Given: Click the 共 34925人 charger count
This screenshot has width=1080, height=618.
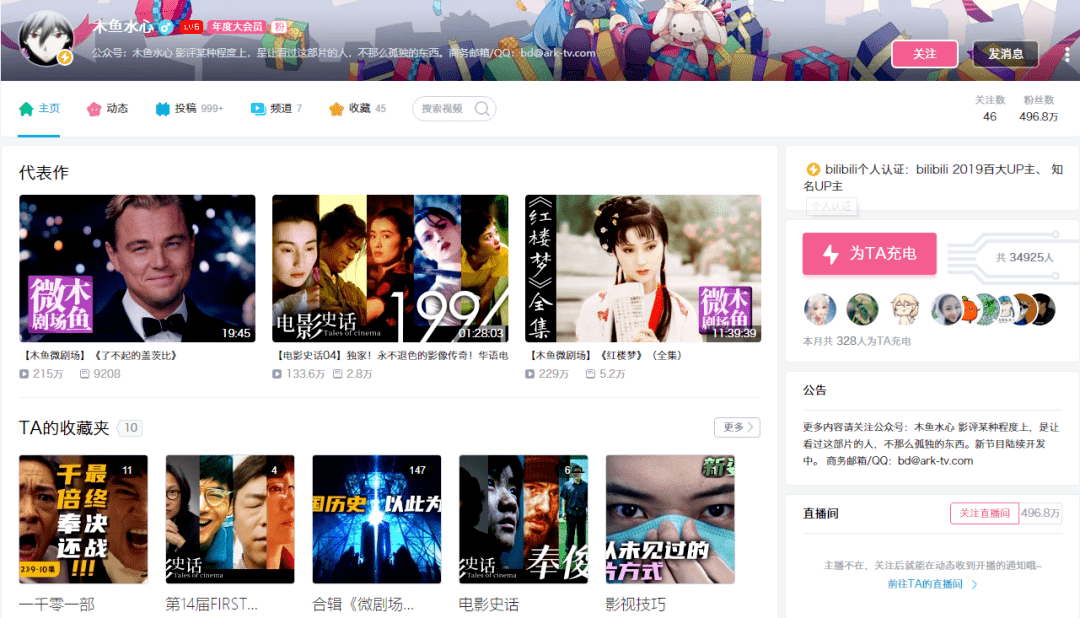Looking at the screenshot, I should pyautogui.click(x=1025, y=258).
